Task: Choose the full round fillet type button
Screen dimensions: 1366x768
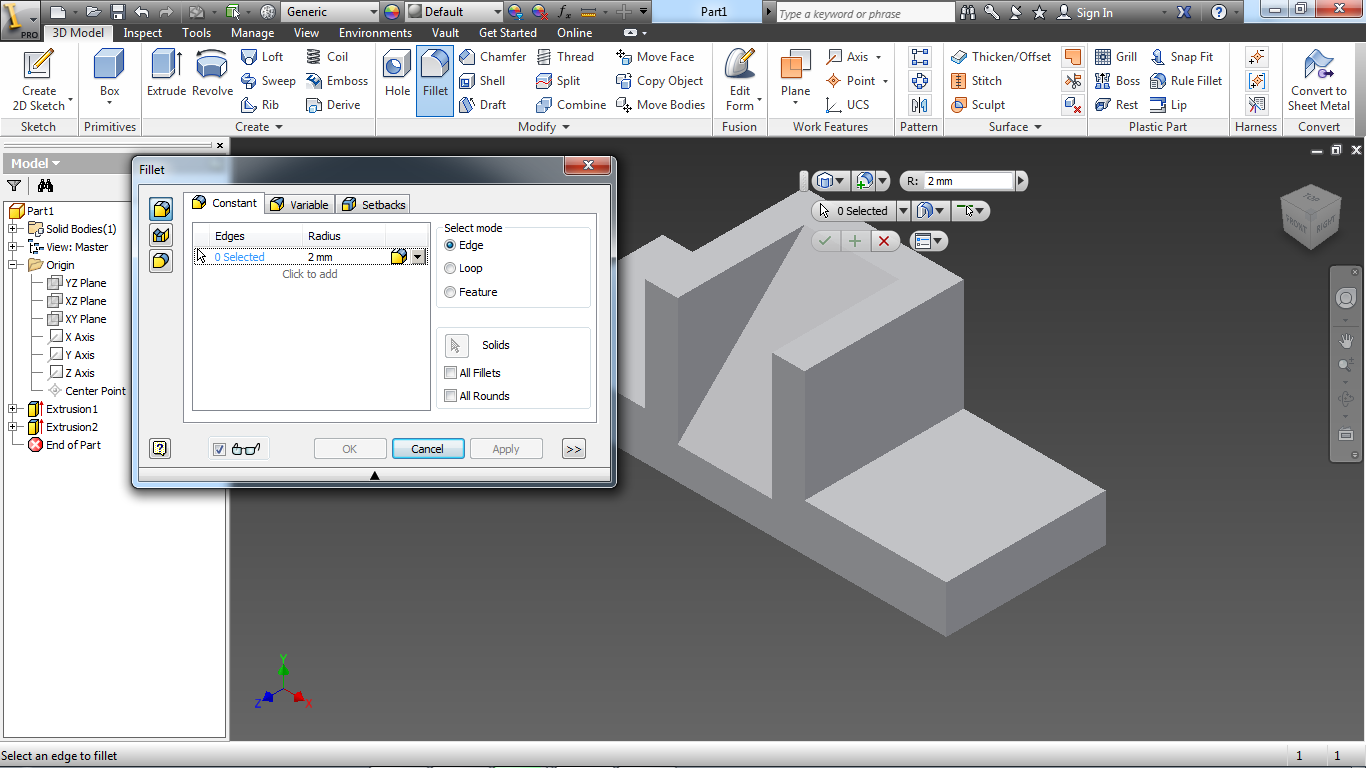Action: click(160, 261)
